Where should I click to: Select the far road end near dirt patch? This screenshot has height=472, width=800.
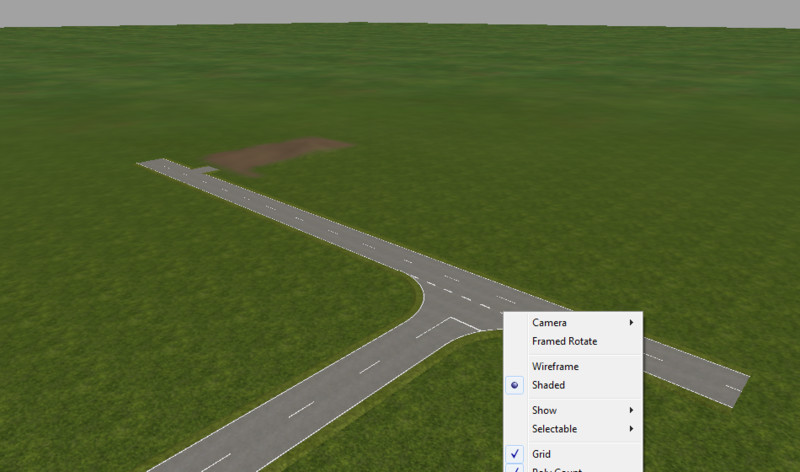pos(160,165)
